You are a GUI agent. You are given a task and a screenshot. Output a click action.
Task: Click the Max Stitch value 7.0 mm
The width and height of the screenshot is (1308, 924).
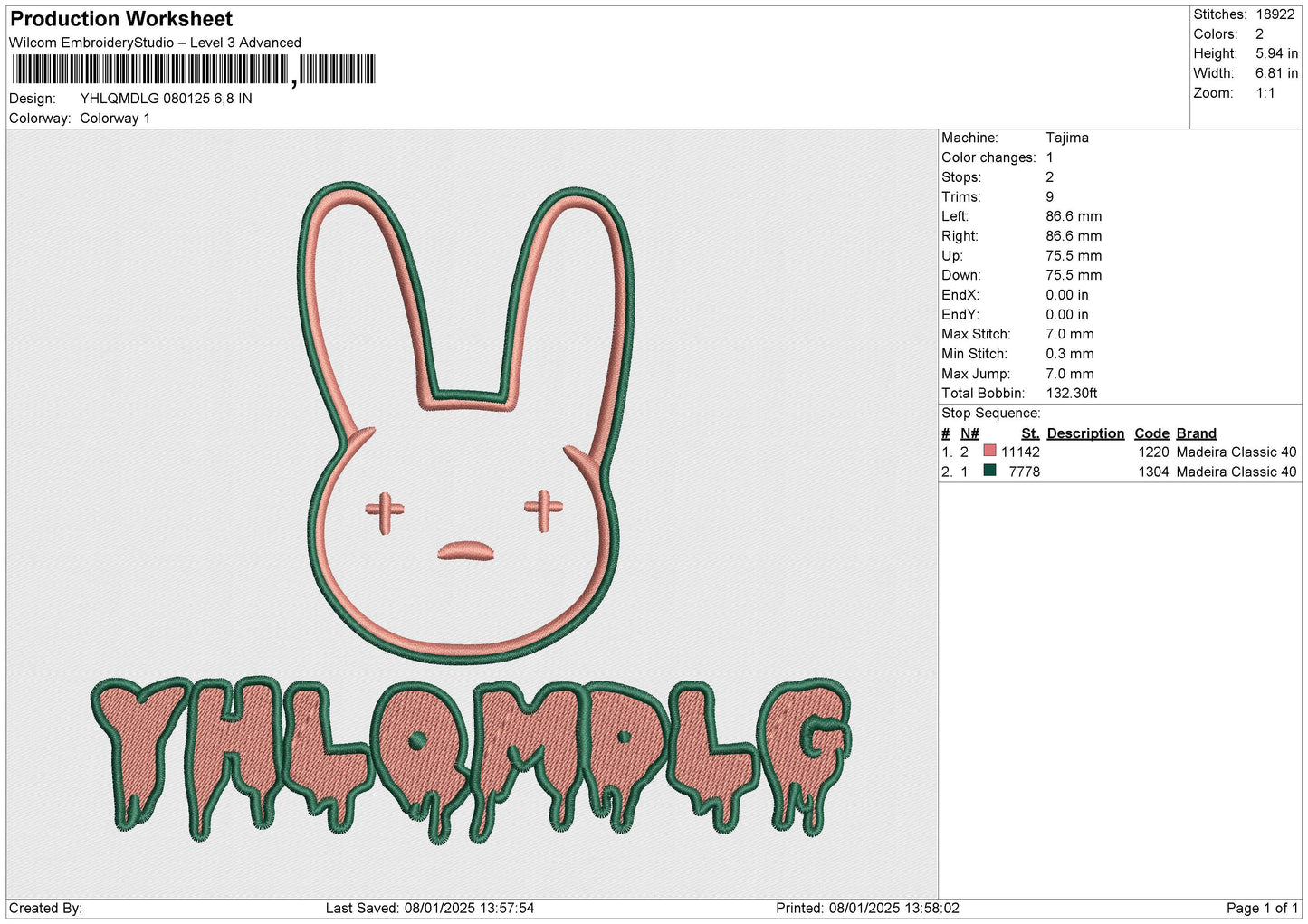(x=1070, y=334)
